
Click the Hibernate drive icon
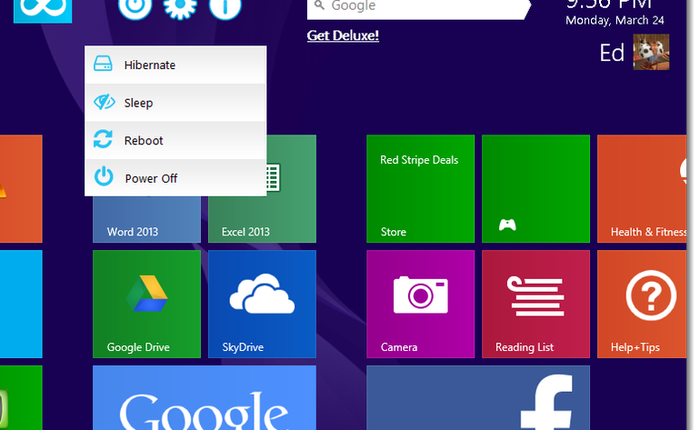[x=103, y=64]
